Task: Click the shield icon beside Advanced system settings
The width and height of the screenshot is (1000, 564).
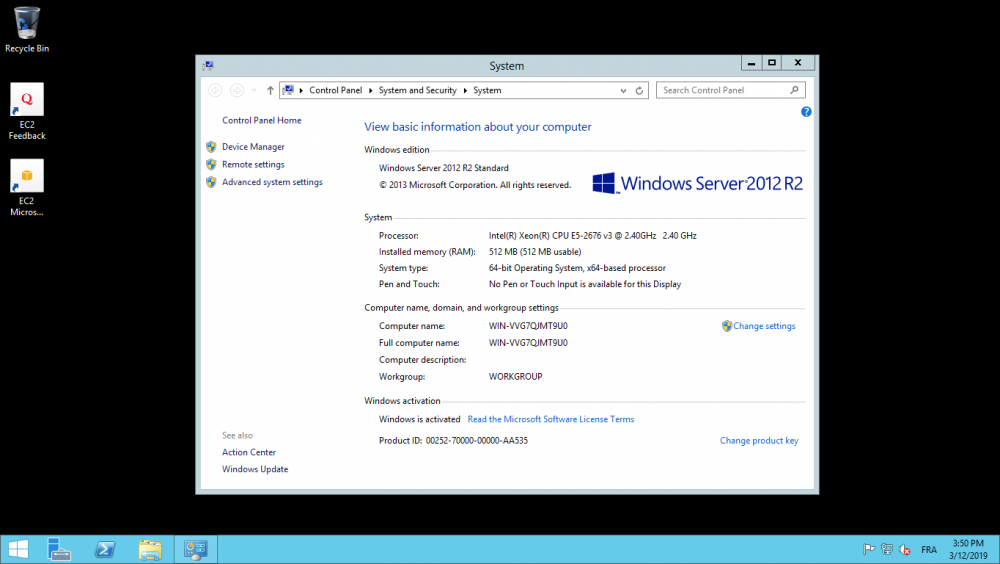Action: pyautogui.click(x=211, y=182)
